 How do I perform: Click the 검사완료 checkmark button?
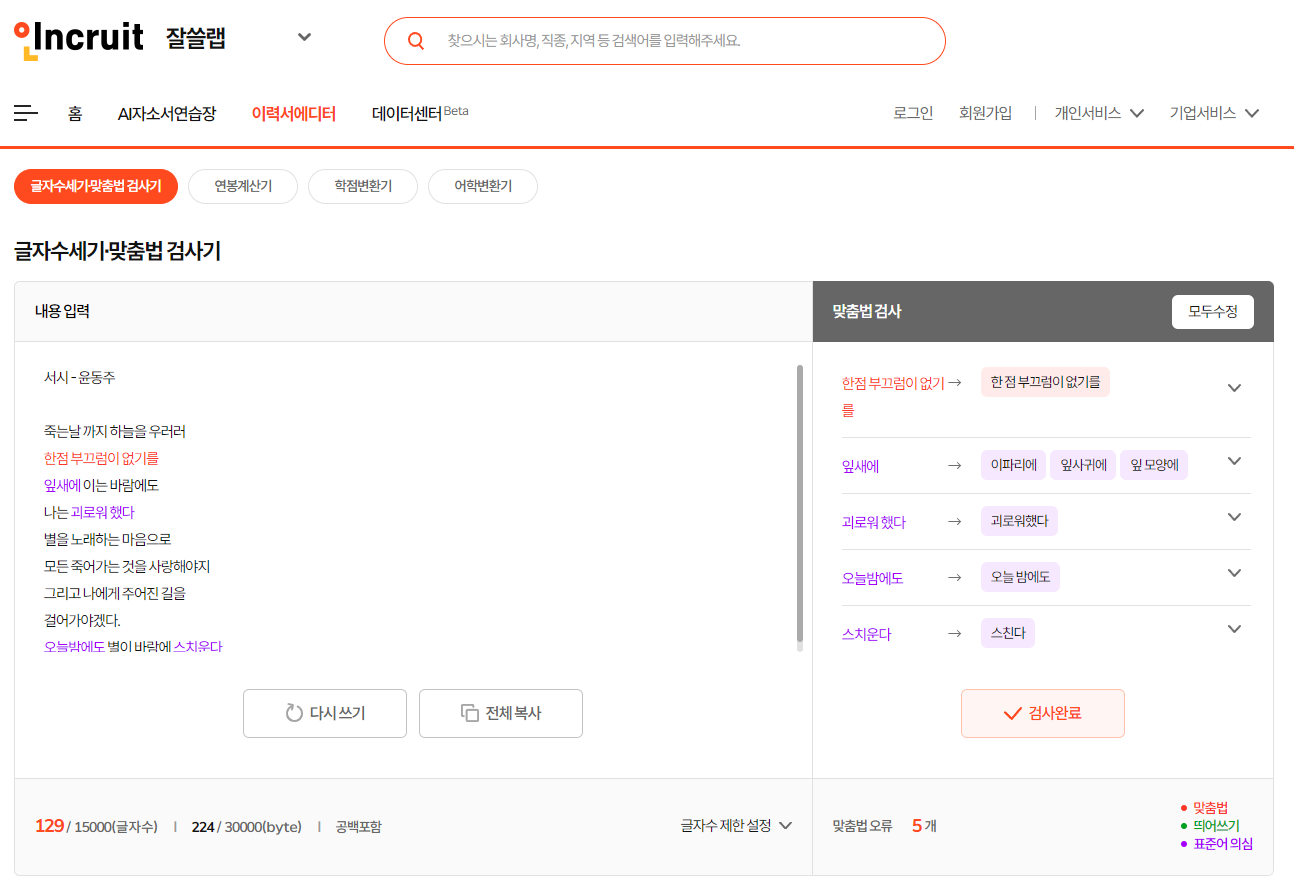pos(1042,713)
